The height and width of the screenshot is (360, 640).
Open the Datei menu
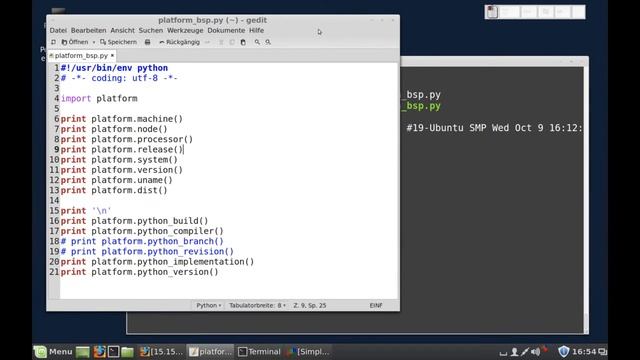point(58,30)
